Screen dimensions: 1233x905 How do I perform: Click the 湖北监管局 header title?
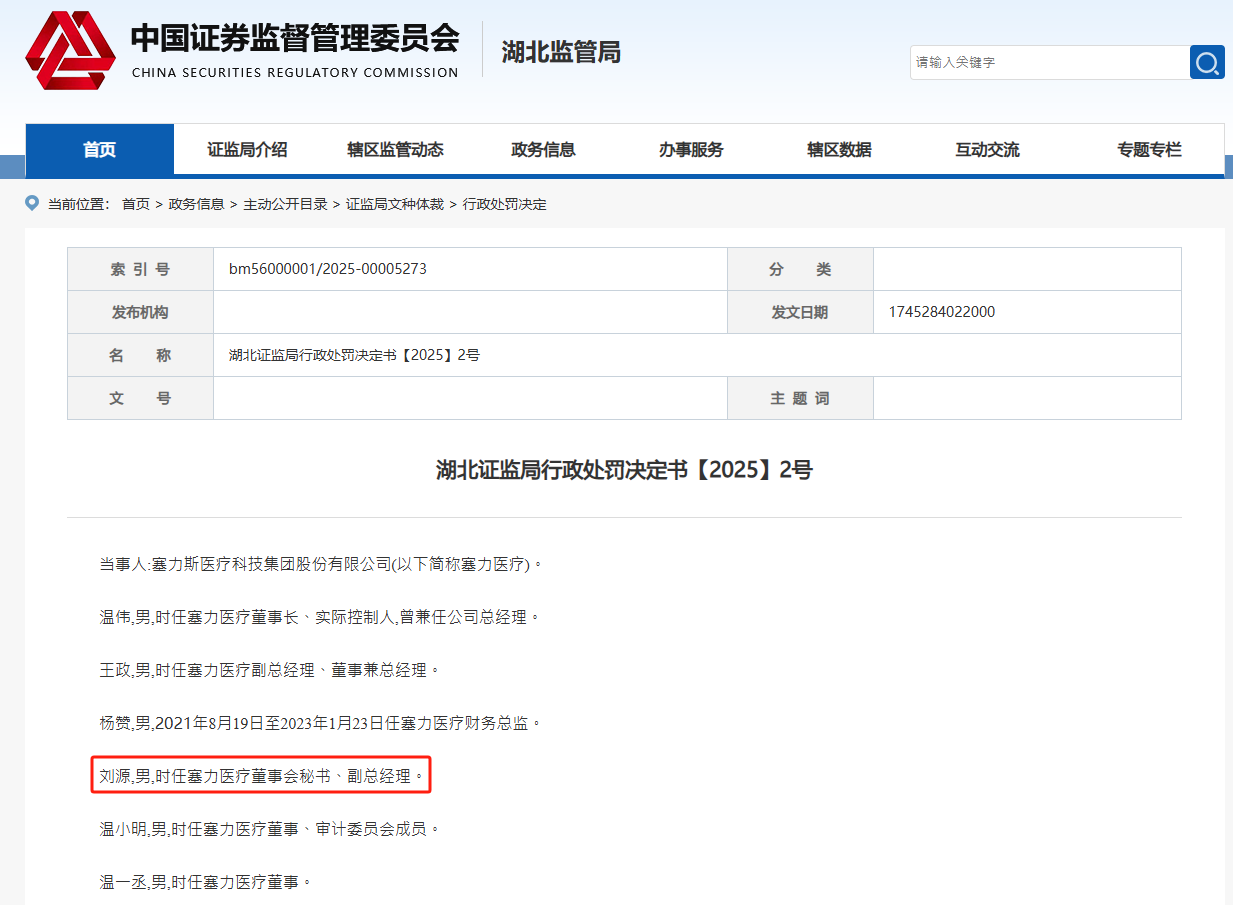(x=561, y=52)
